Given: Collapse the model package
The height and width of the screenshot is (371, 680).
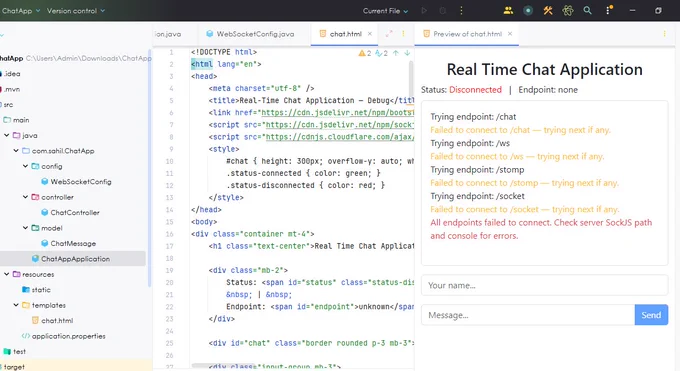Looking at the screenshot, I should (26, 228).
